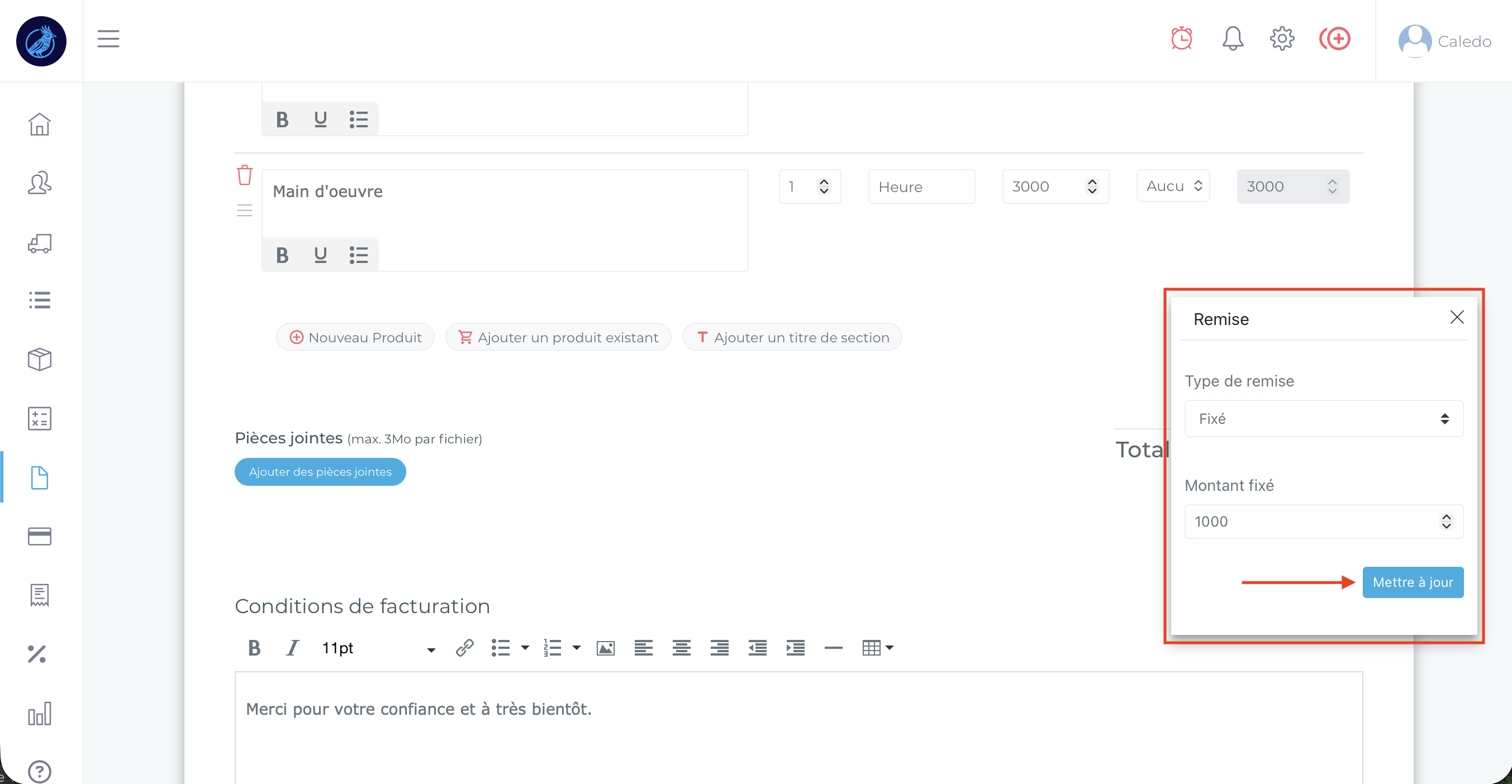Open the bar chart statistics sidebar item
Viewport: 1512px width, 784px height.
pyautogui.click(x=39, y=714)
